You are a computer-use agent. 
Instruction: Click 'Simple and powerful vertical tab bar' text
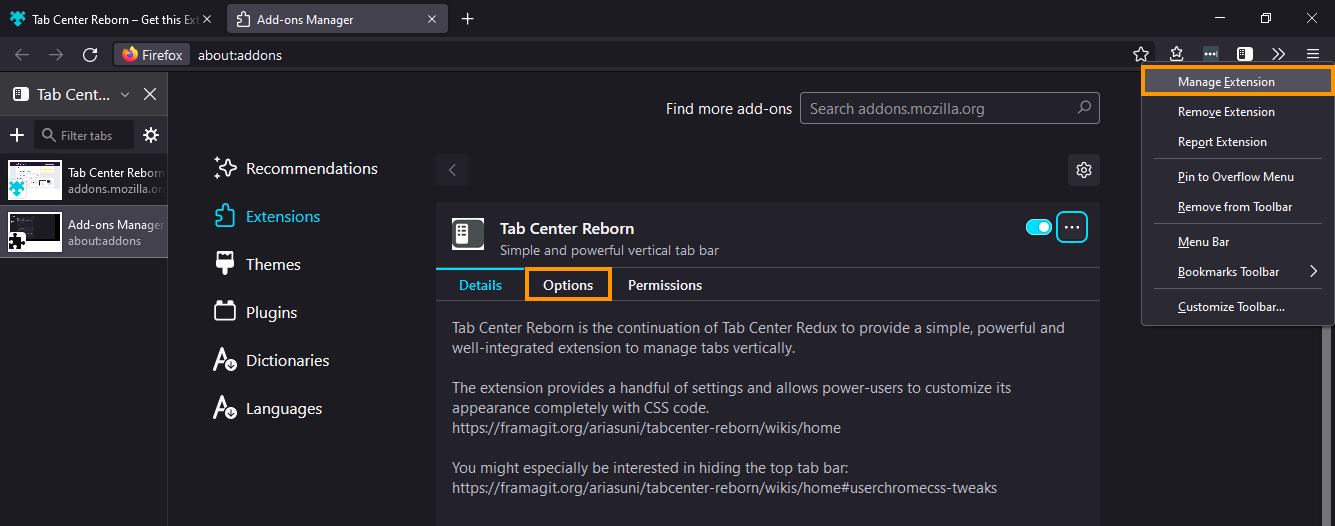(609, 250)
